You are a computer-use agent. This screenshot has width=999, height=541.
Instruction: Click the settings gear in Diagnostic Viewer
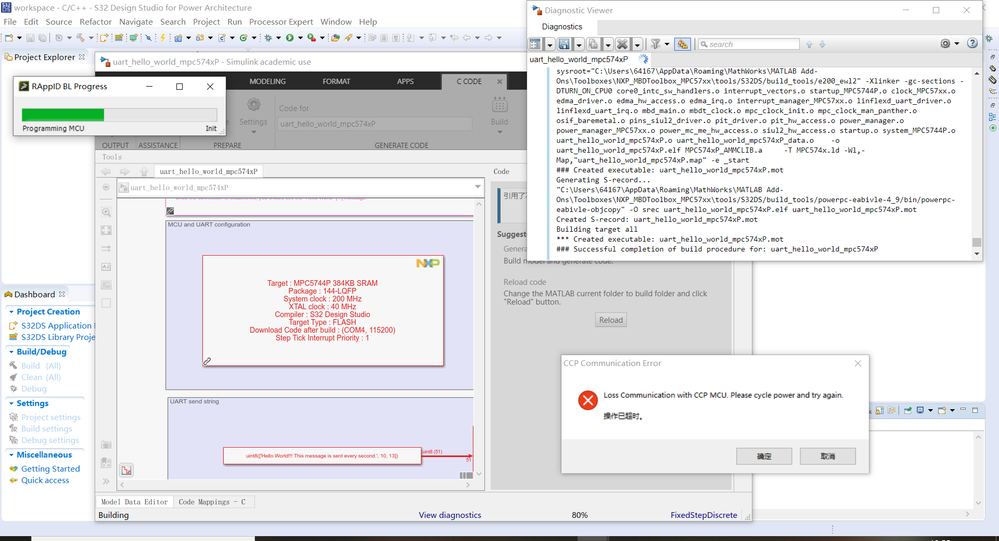[945, 43]
